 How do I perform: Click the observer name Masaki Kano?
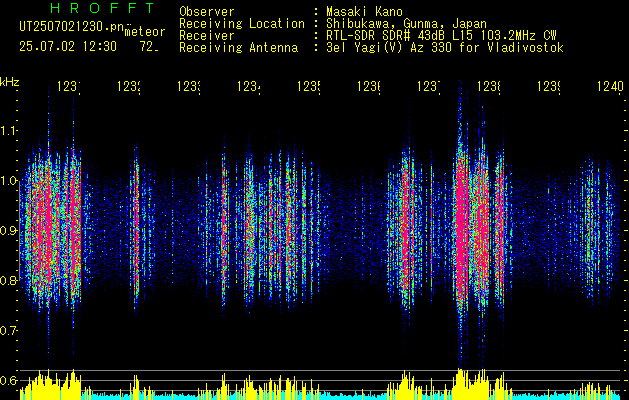point(364,12)
